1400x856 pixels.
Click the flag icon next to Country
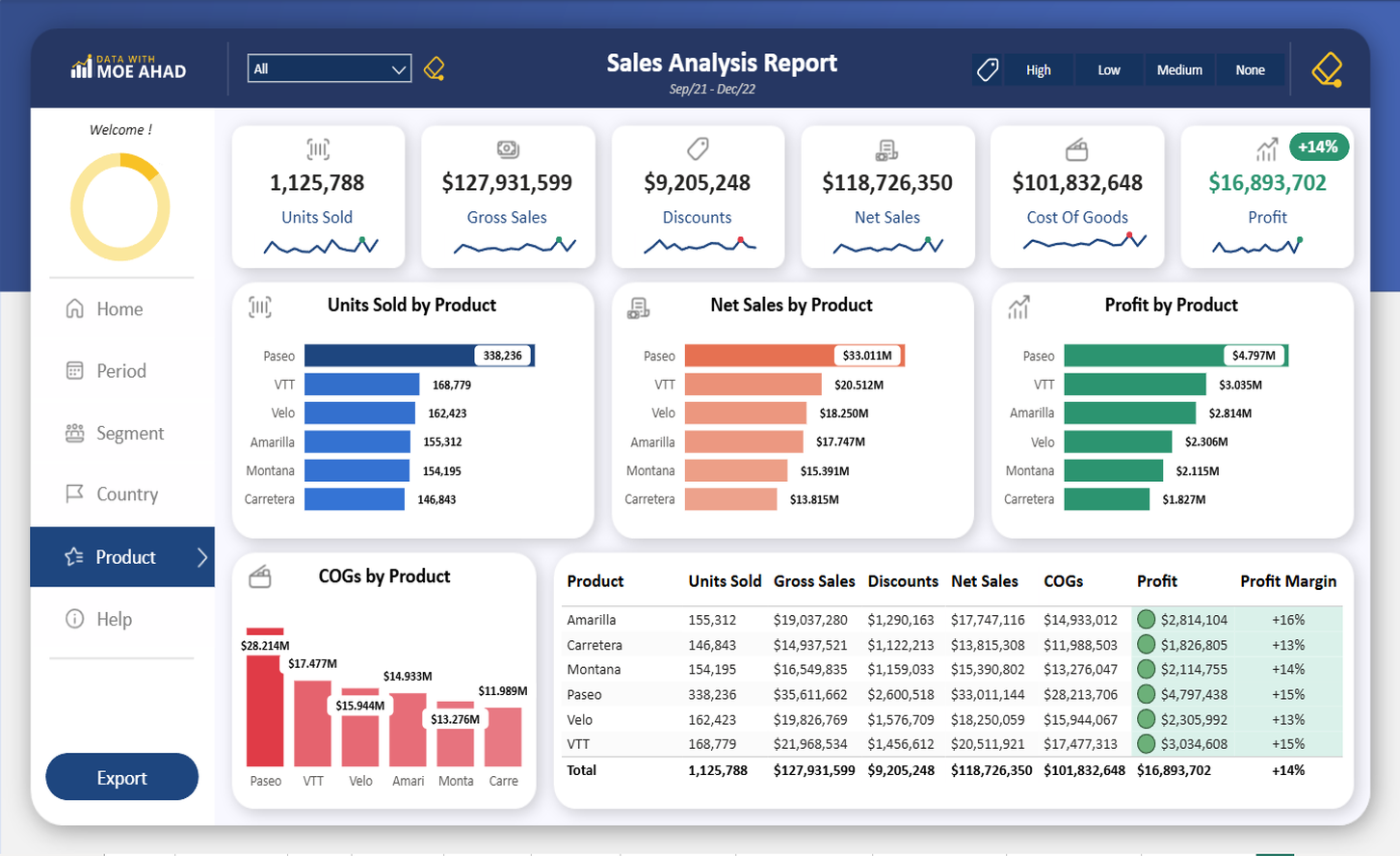tap(74, 494)
